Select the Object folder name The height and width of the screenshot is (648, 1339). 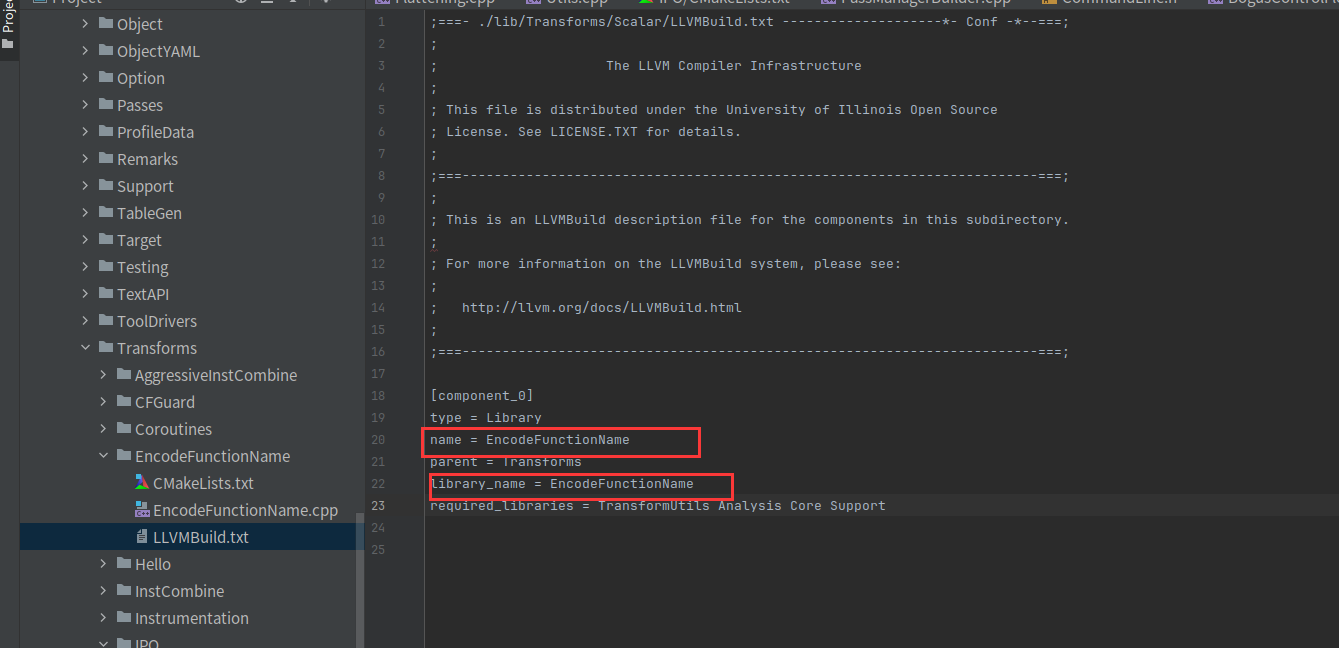(x=140, y=24)
